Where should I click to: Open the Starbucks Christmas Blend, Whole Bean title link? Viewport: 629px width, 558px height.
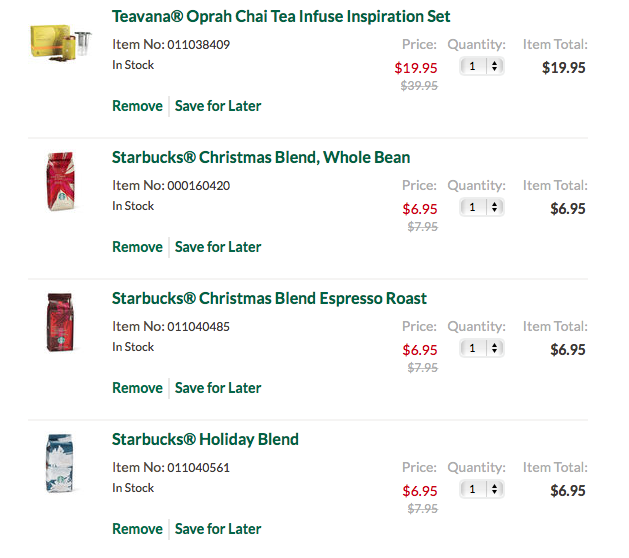261,158
